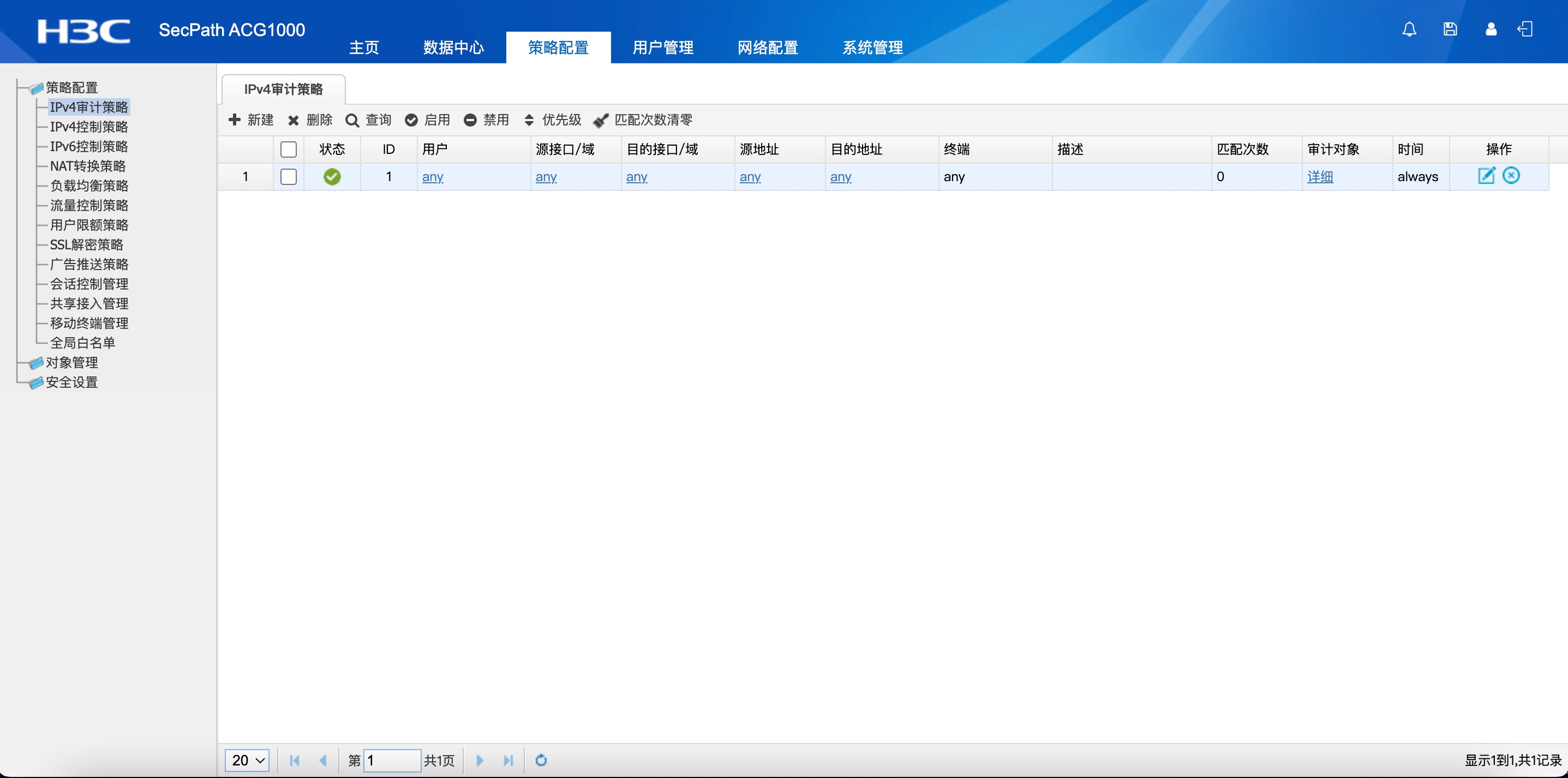Check the checkbox for policy row 1

(x=288, y=177)
